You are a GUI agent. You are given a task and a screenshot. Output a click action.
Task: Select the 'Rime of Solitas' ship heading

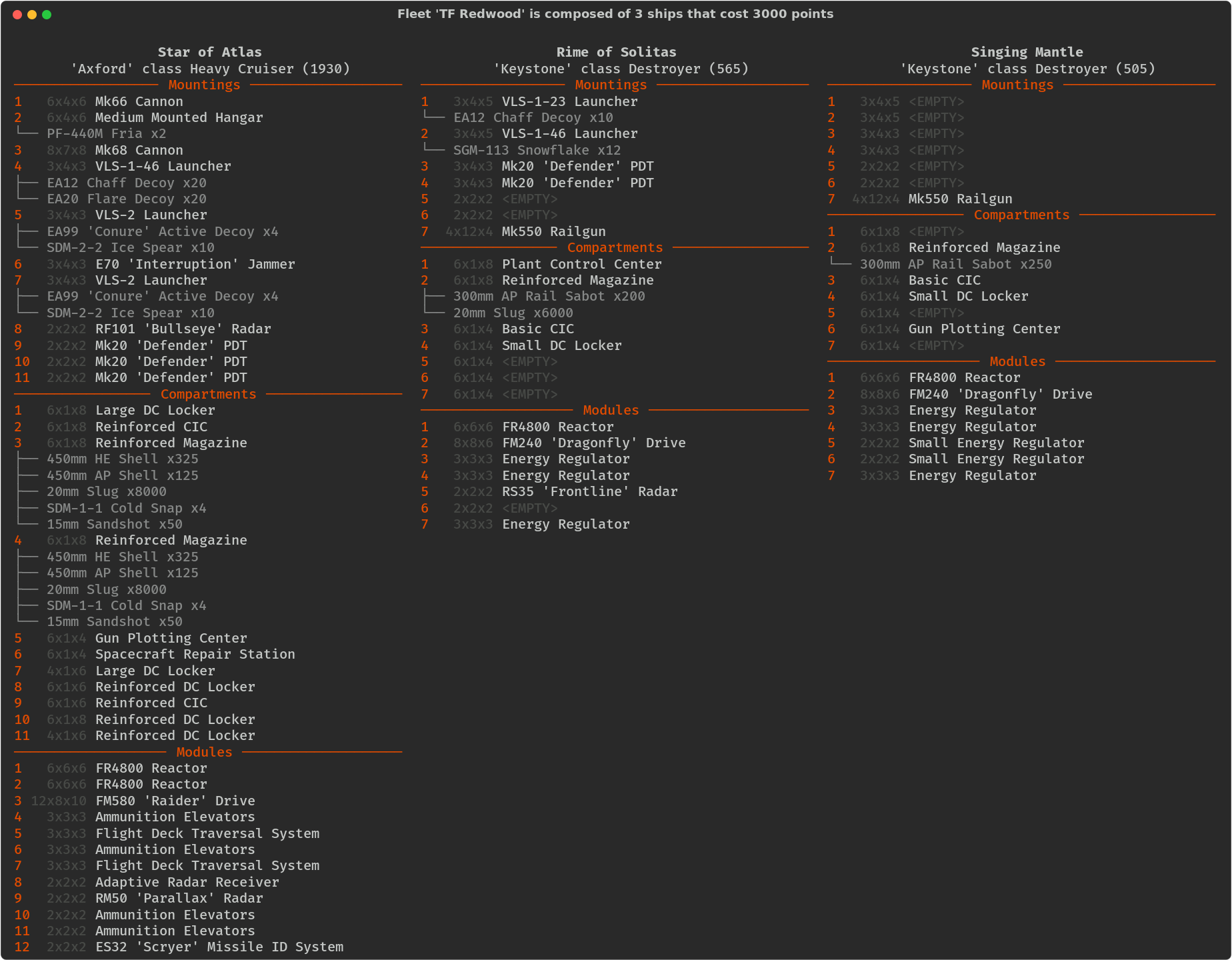coord(616,52)
